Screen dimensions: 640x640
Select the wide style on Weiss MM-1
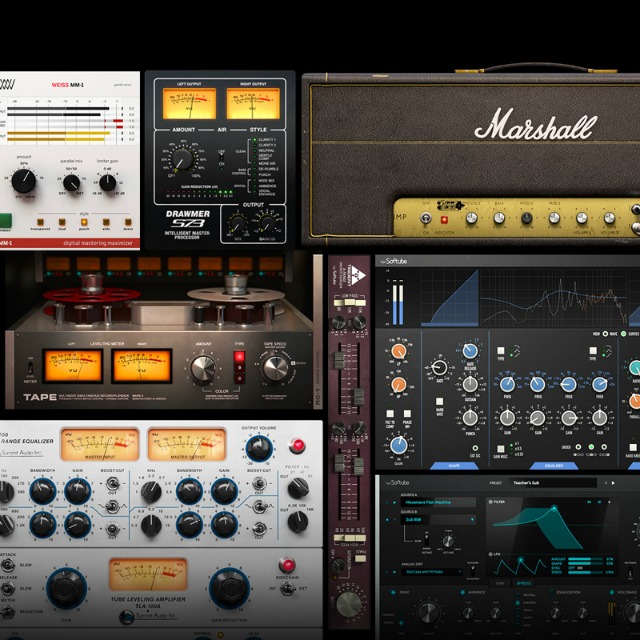(x=106, y=222)
